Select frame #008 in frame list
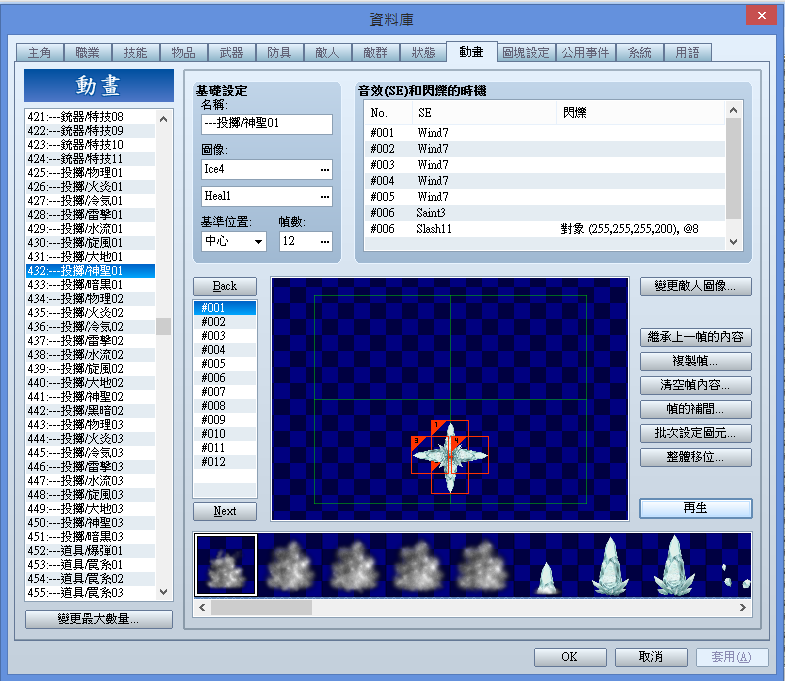This screenshot has height=681, width=785. click(x=225, y=406)
